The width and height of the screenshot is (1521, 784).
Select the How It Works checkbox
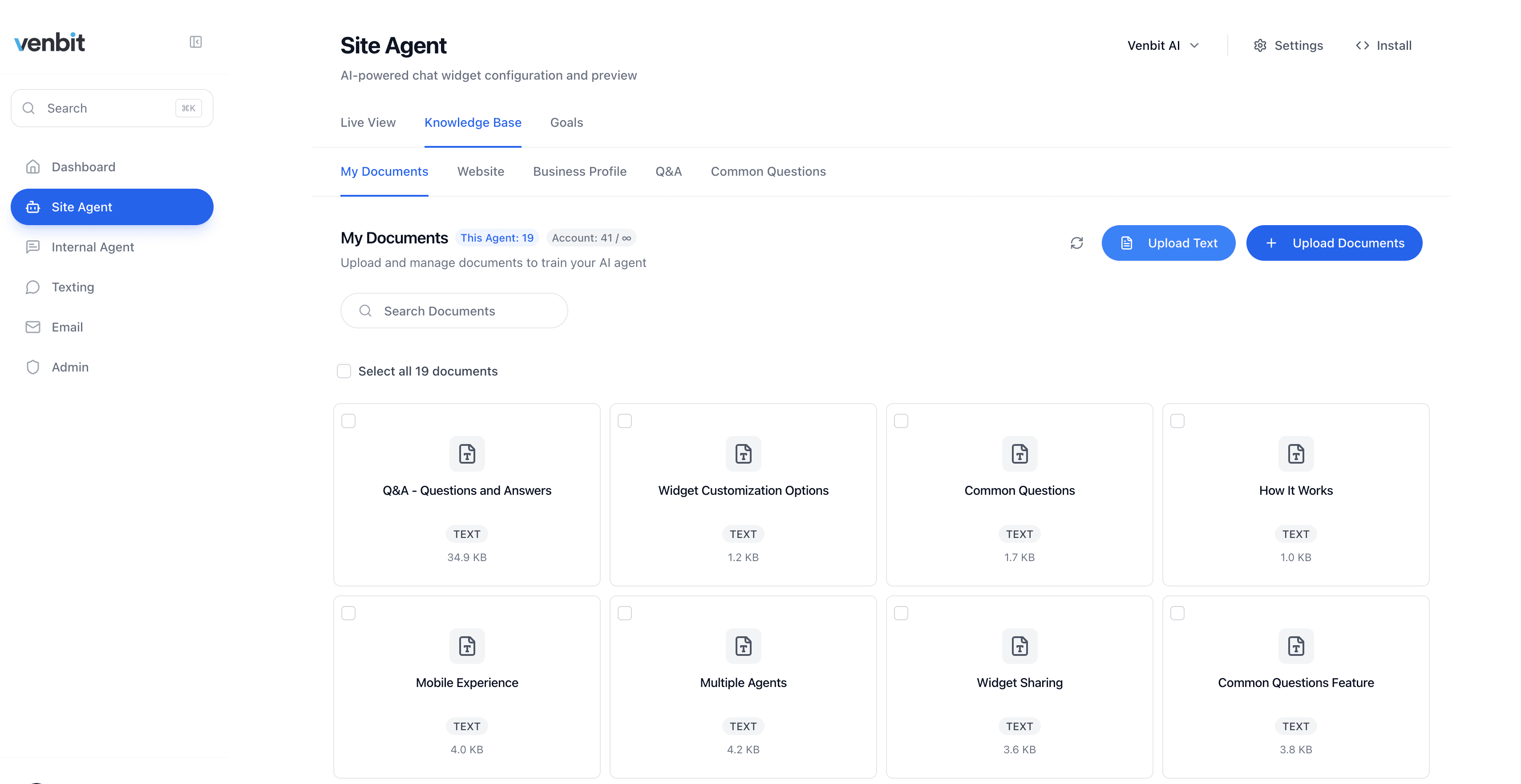pos(1177,421)
